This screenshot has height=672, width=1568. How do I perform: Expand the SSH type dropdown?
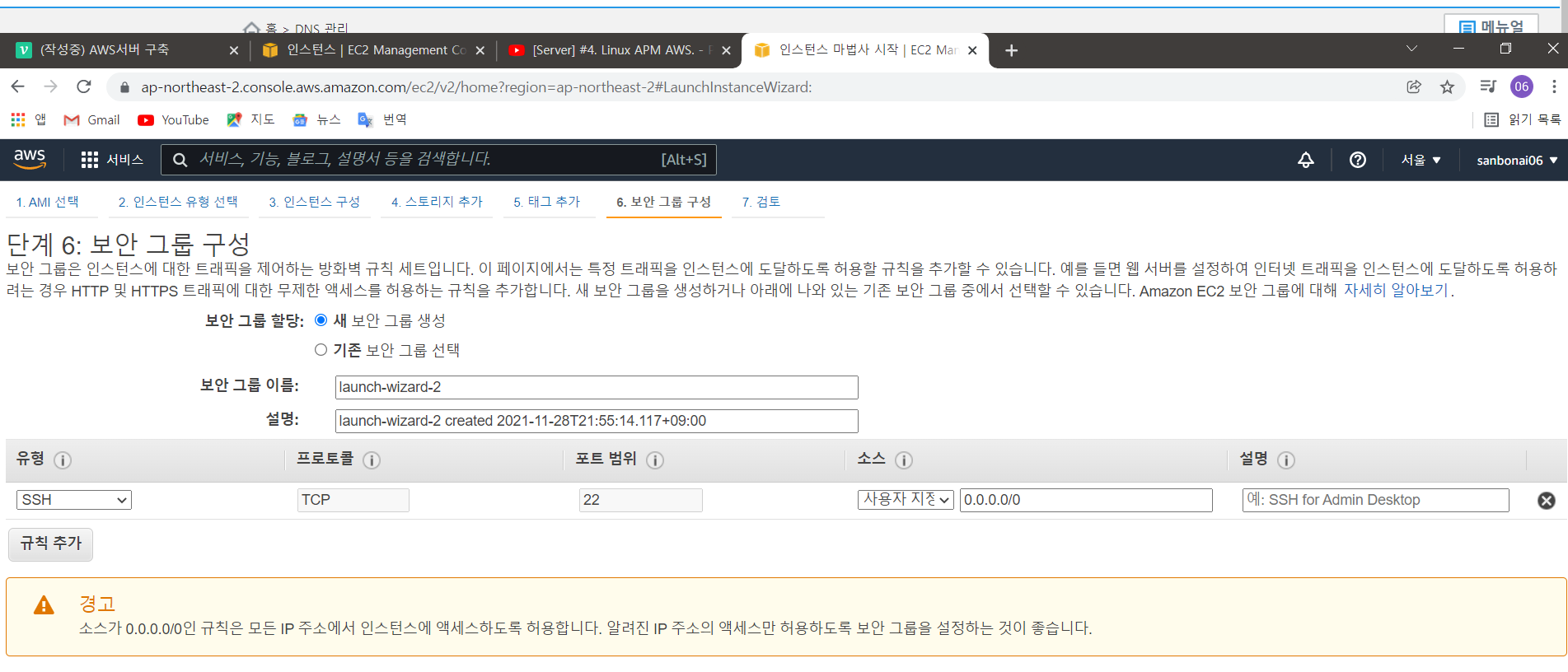74,500
